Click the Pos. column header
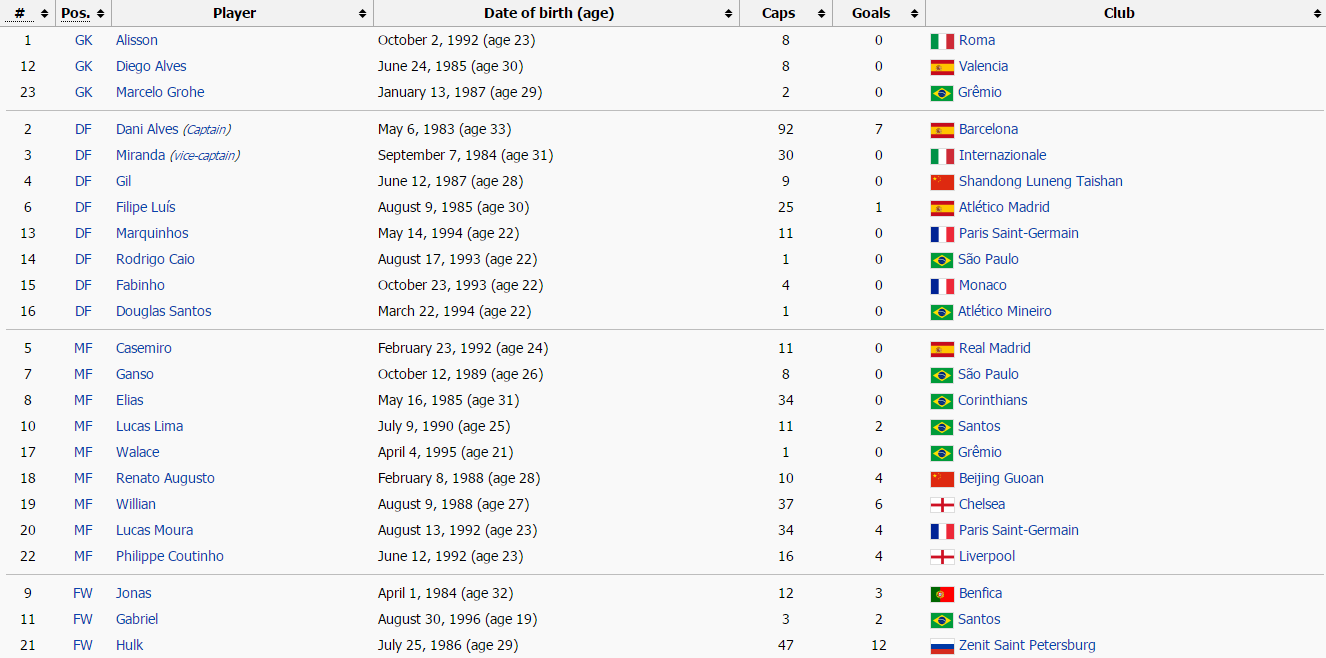This screenshot has height=658, width=1326. (76, 14)
